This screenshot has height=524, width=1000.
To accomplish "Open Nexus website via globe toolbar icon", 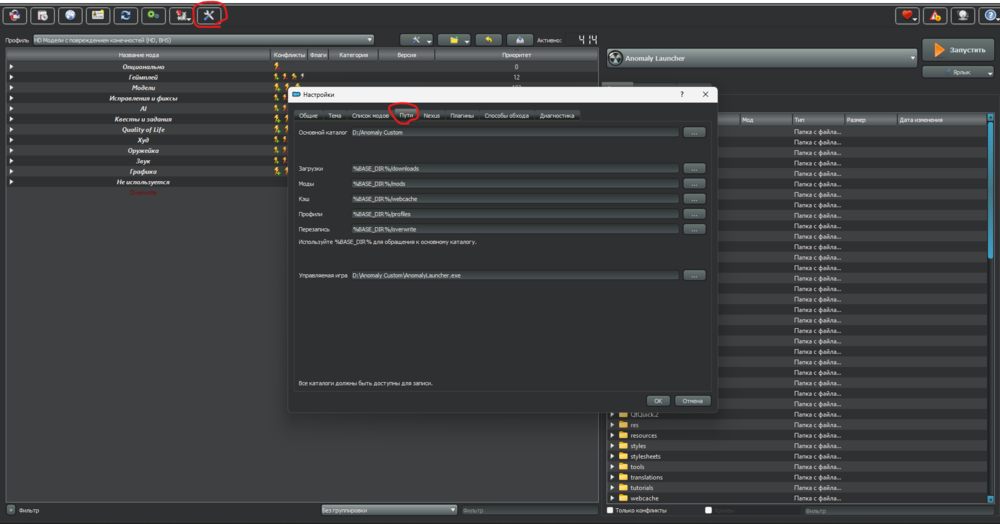I will point(71,15).
